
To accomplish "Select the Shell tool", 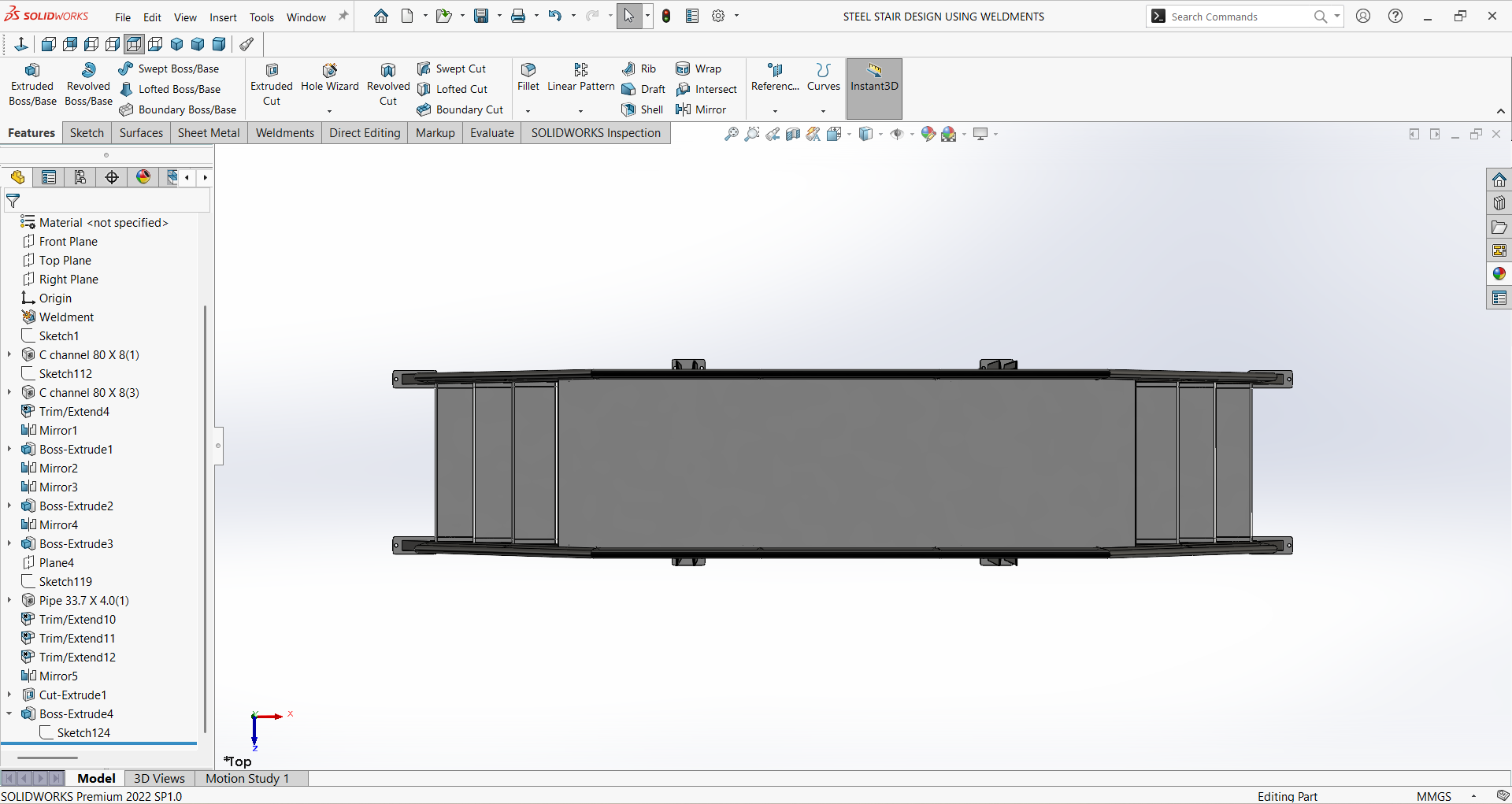I will tap(643, 109).
